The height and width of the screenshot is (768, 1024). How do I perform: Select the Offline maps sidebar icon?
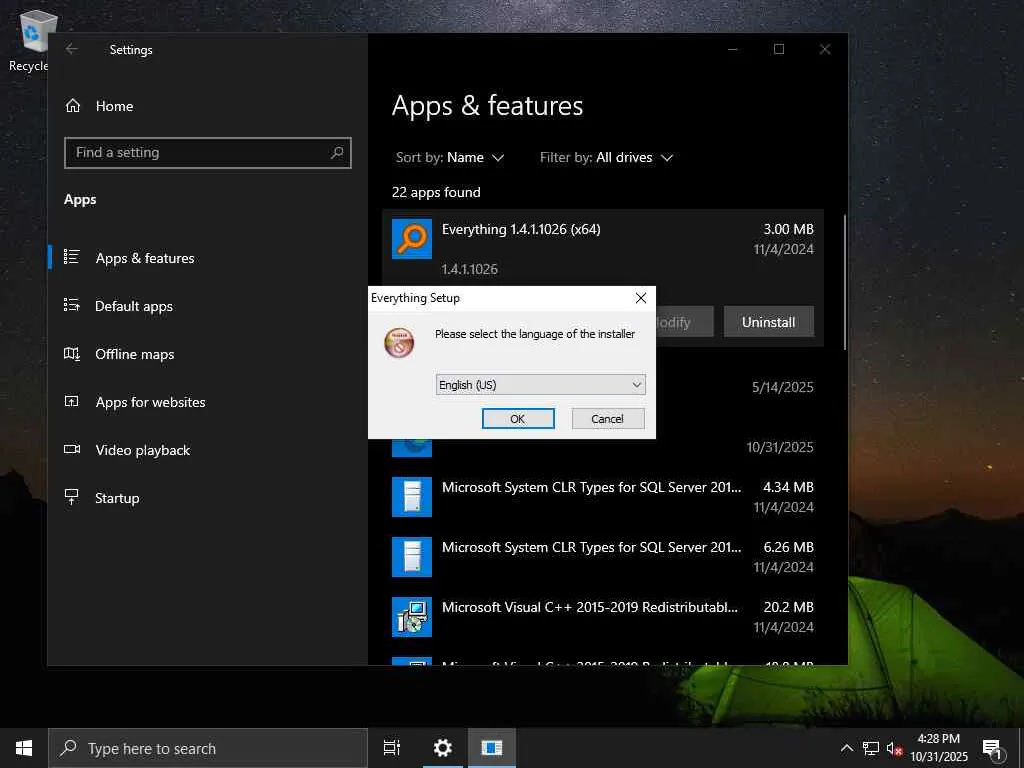tap(72, 353)
